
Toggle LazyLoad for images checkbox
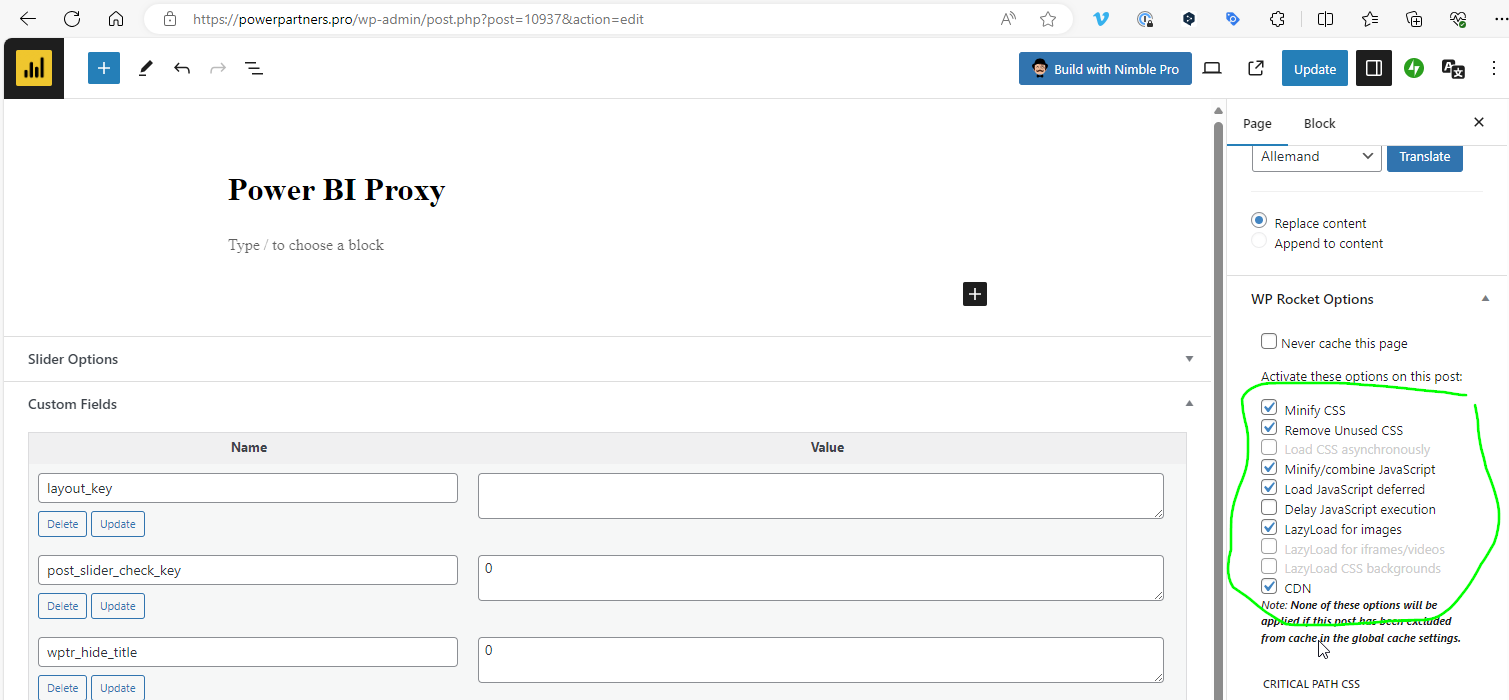coord(1269,527)
